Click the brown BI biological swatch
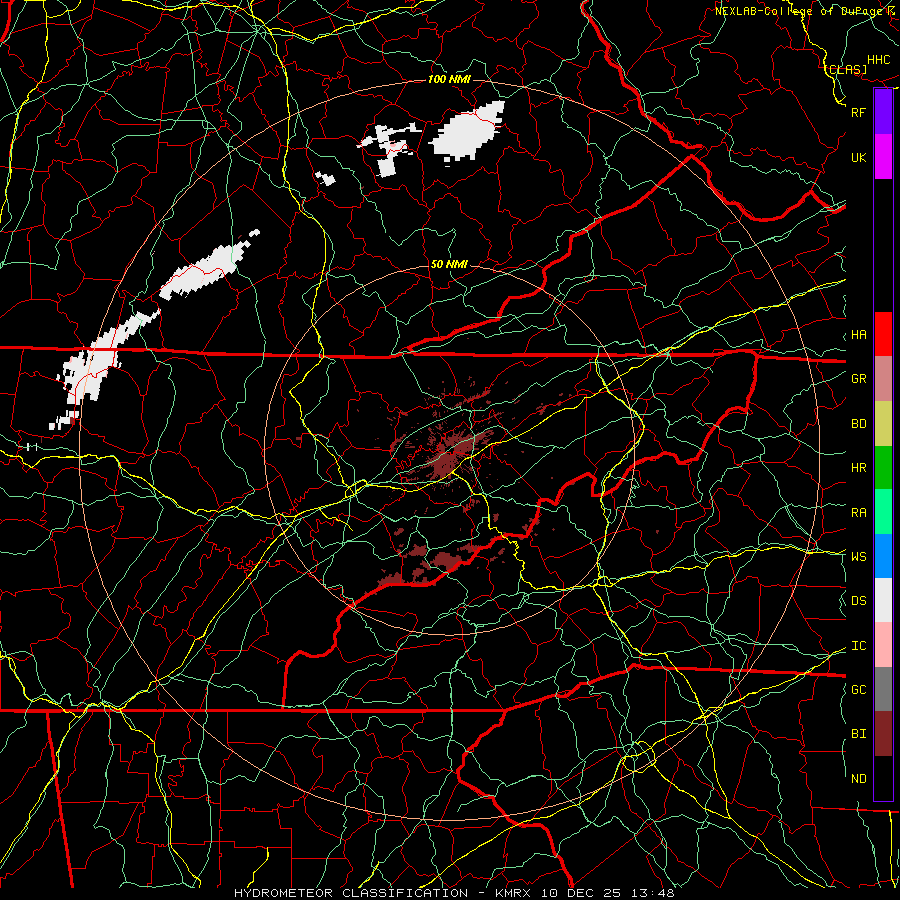The width and height of the screenshot is (900, 900). coord(883,734)
